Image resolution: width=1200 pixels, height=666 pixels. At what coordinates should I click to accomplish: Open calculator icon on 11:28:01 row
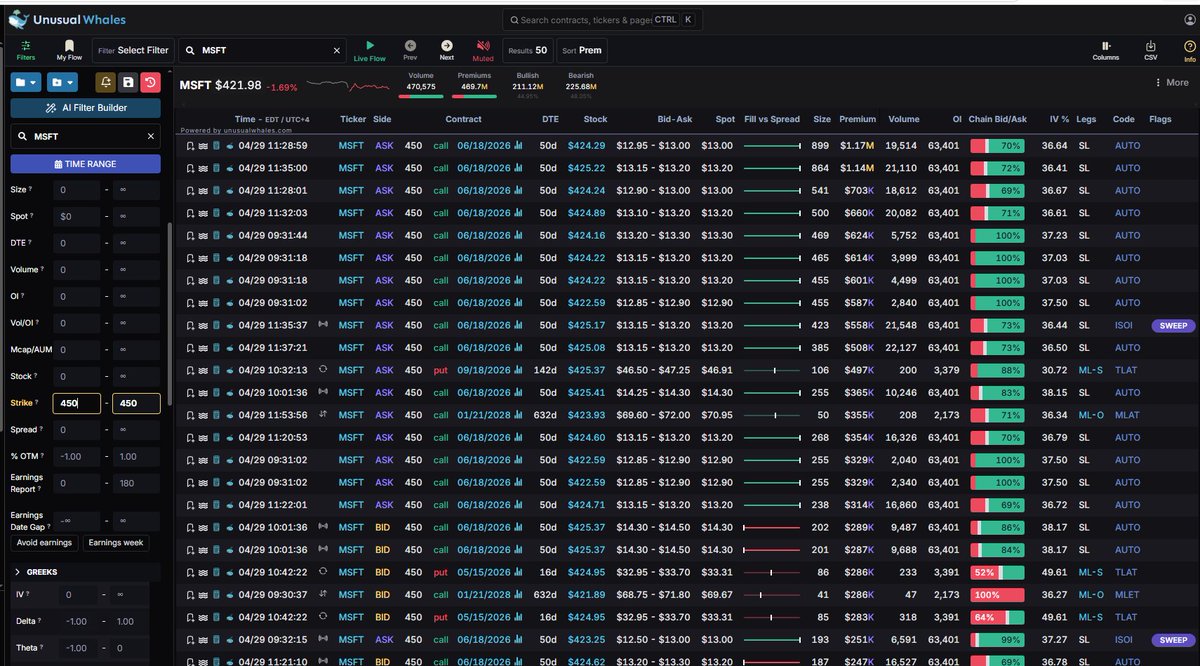(216, 190)
